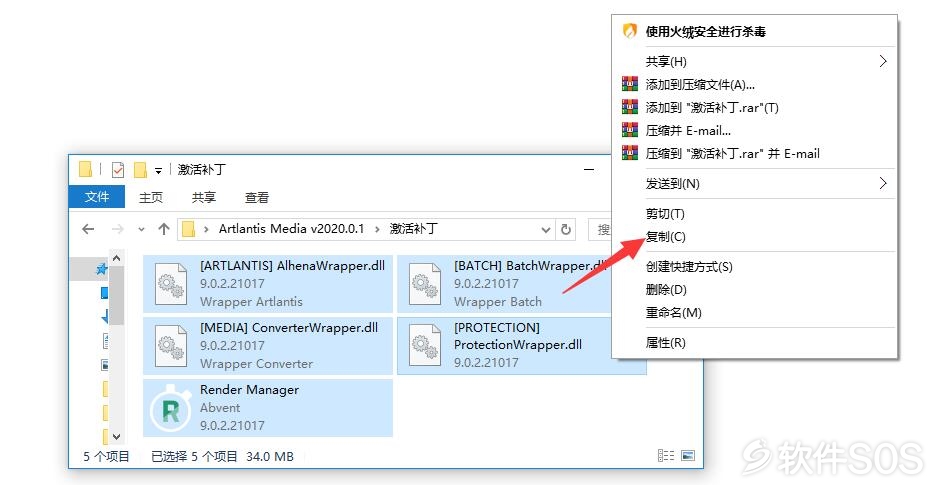Click WinRAR icon beside 添加到压缩文件(A)...
The width and height of the screenshot is (938, 485).
coord(630,84)
